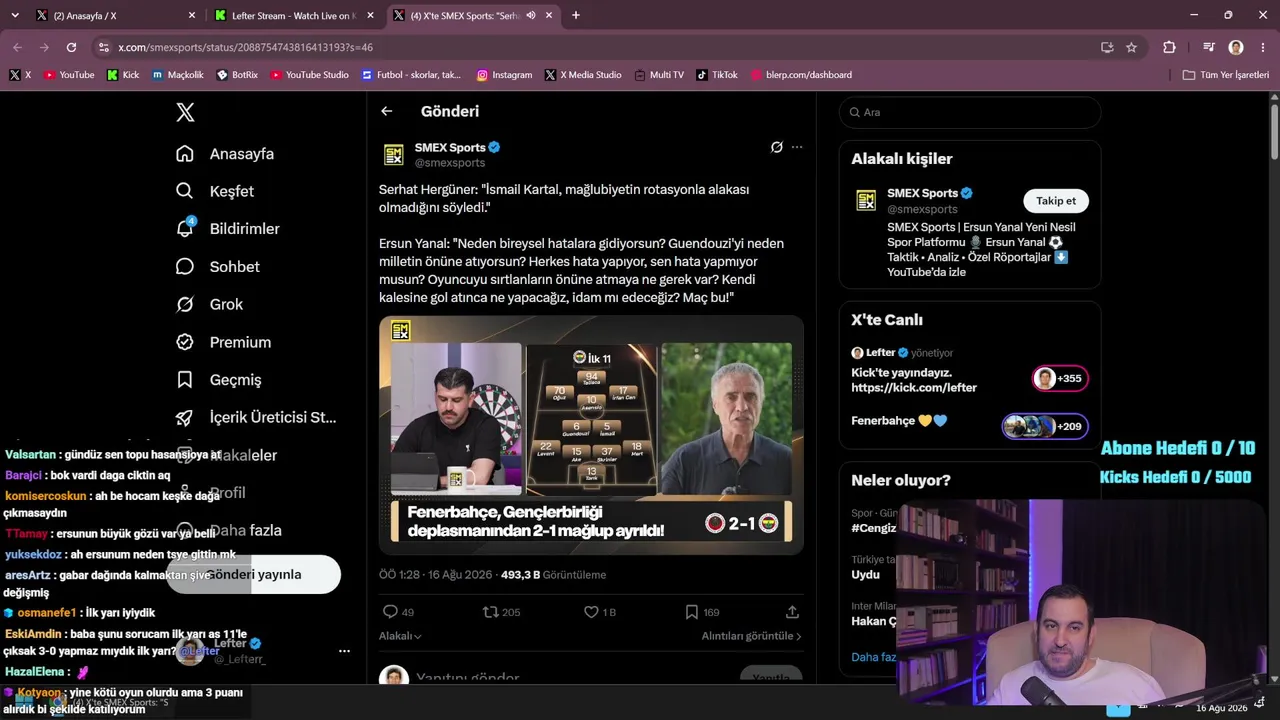Click the Ara search field on X
1280x720 pixels.
point(970,112)
